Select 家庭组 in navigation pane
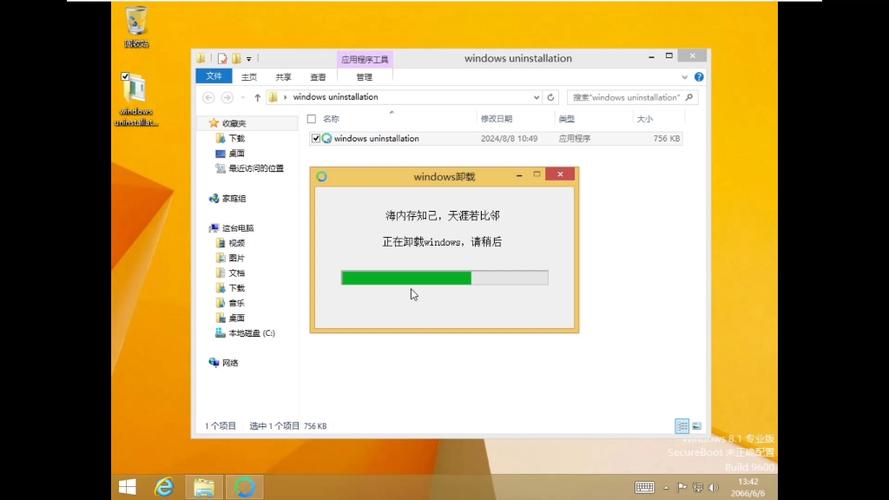 (234, 198)
